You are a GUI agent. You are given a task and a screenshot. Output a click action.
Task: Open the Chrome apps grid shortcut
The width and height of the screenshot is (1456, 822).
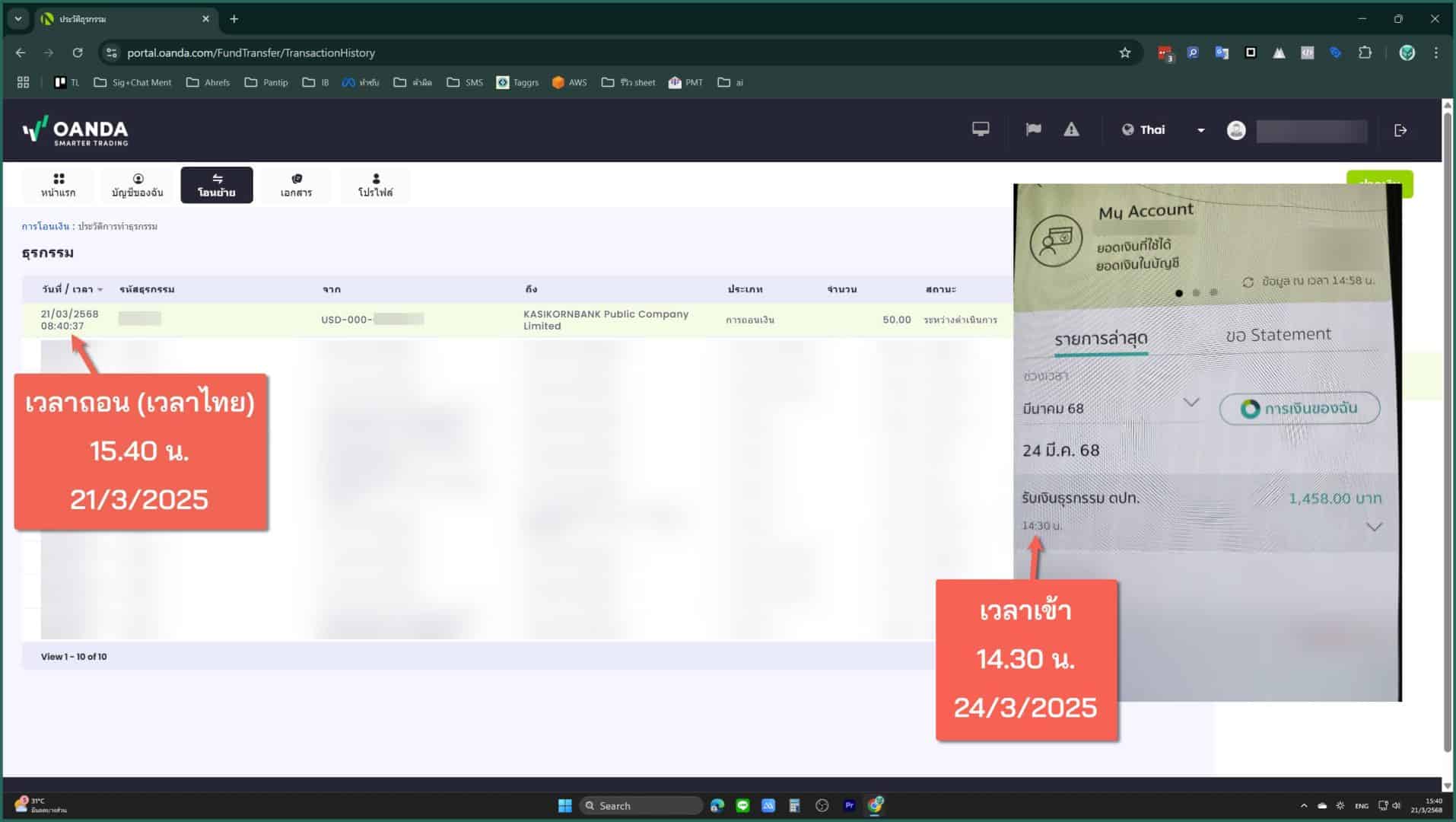tap(23, 82)
